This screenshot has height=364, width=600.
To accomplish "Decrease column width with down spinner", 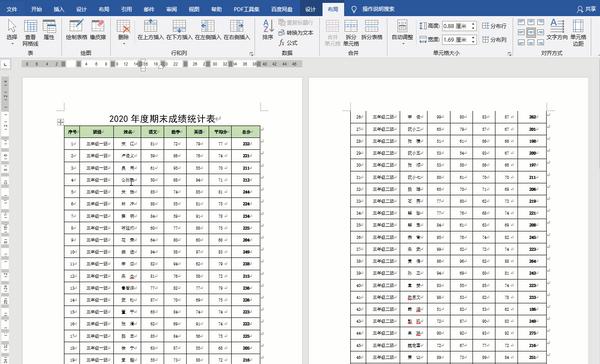I will point(473,42).
